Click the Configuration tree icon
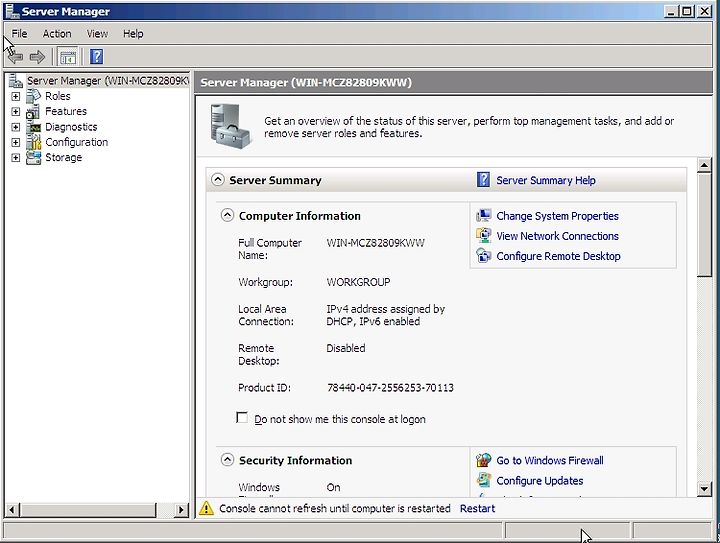This screenshot has height=543, width=720. click(x=34, y=142)
